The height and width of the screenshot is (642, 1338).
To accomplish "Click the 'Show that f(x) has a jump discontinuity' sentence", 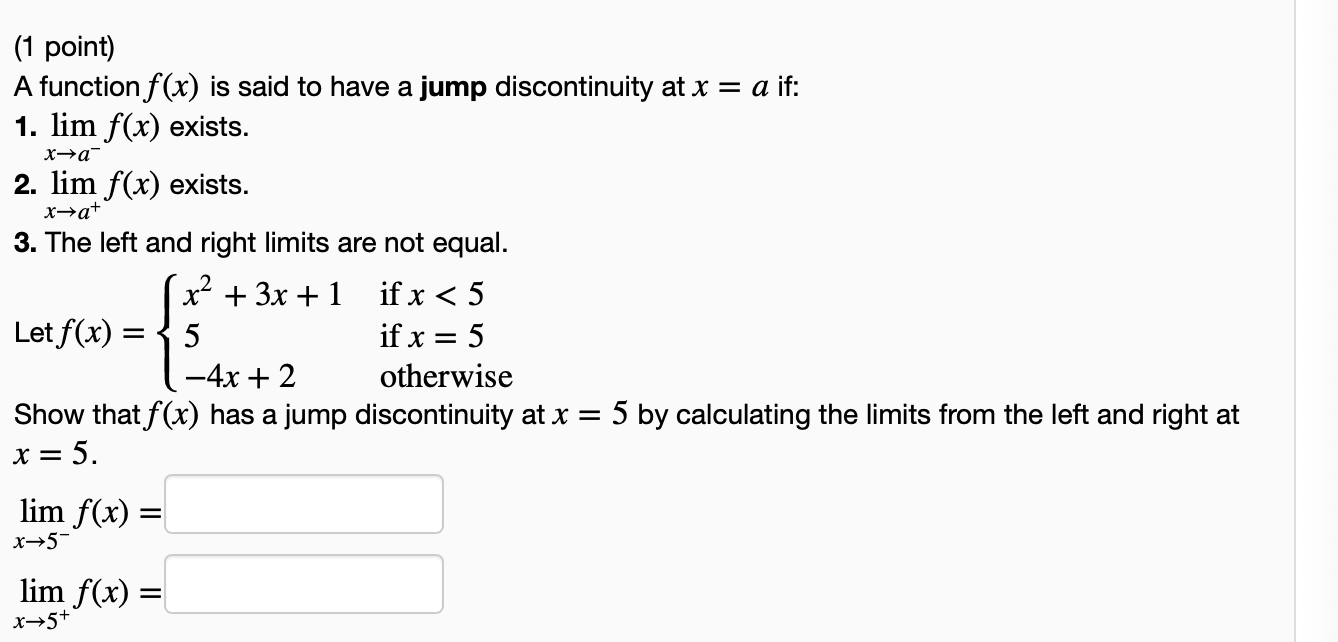I will click(626, 414).
